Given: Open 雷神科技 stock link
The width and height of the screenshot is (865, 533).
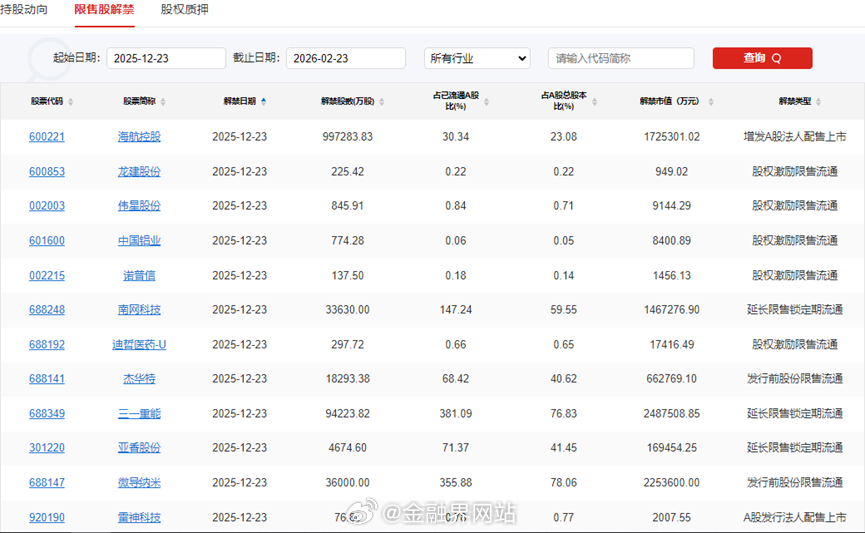Looking at the screenshot, I should pos(139,518).
